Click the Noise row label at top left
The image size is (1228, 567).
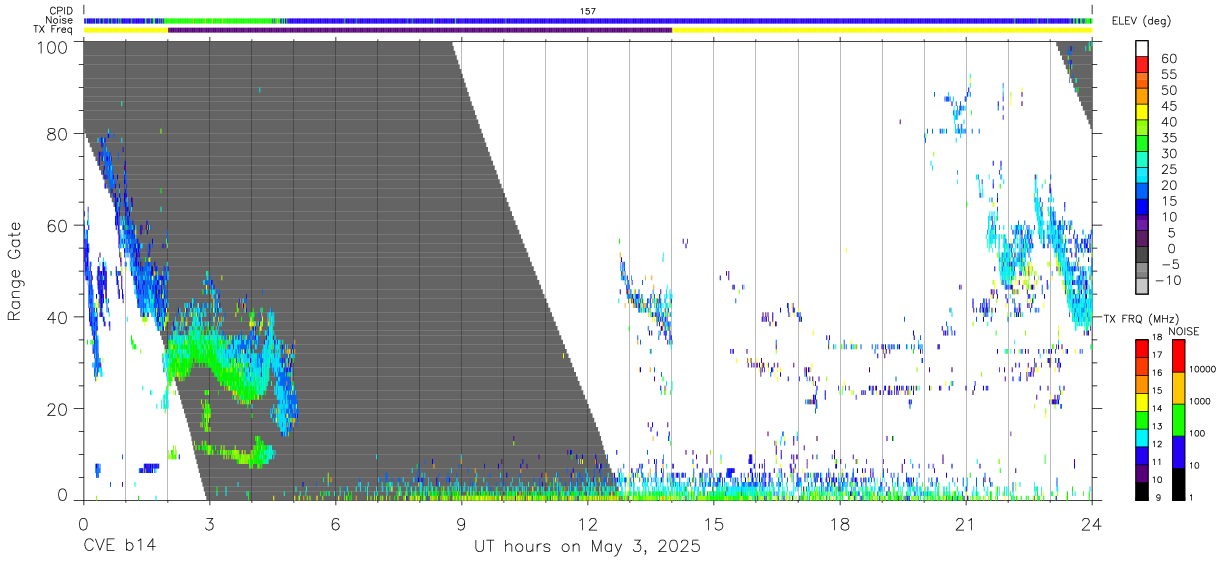[59, 20]
